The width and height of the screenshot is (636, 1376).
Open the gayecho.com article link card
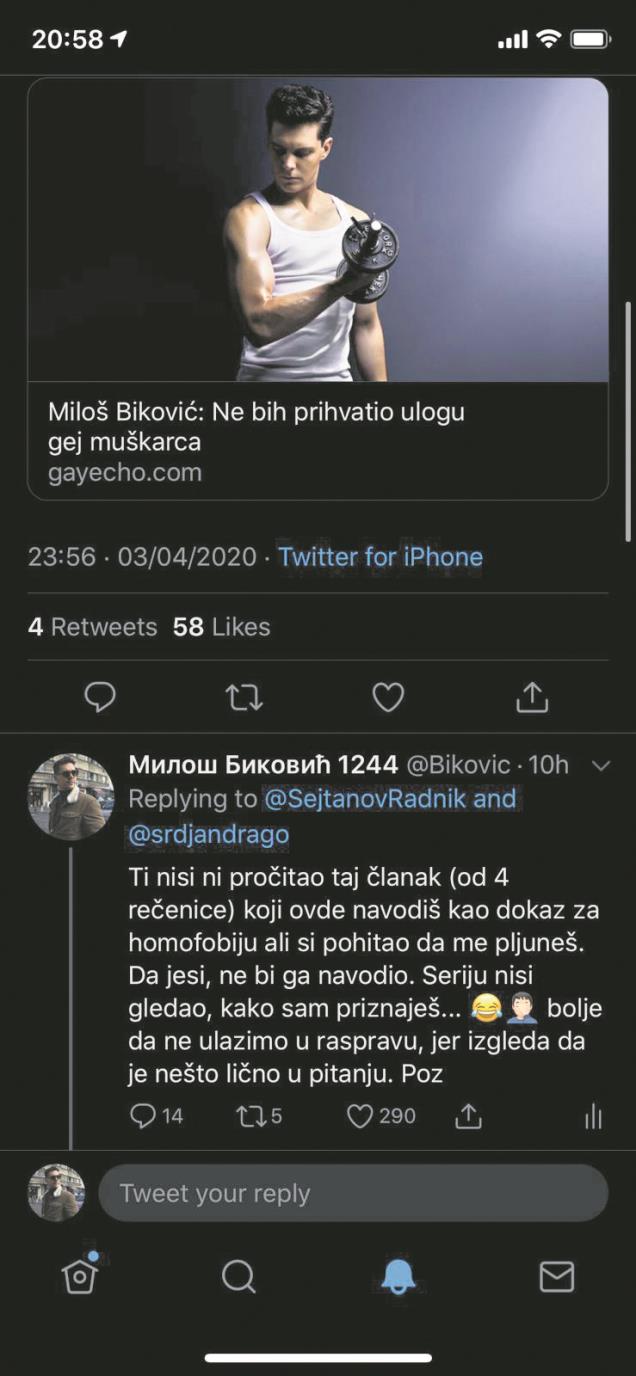point(317,440)
